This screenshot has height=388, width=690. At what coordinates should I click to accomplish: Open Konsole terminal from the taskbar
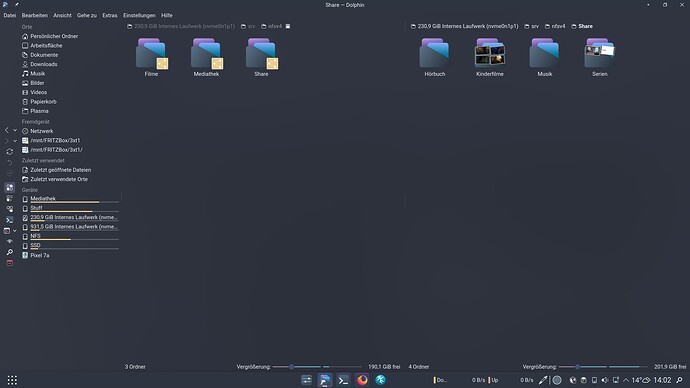pyautogui.click(x=343, y=380)
